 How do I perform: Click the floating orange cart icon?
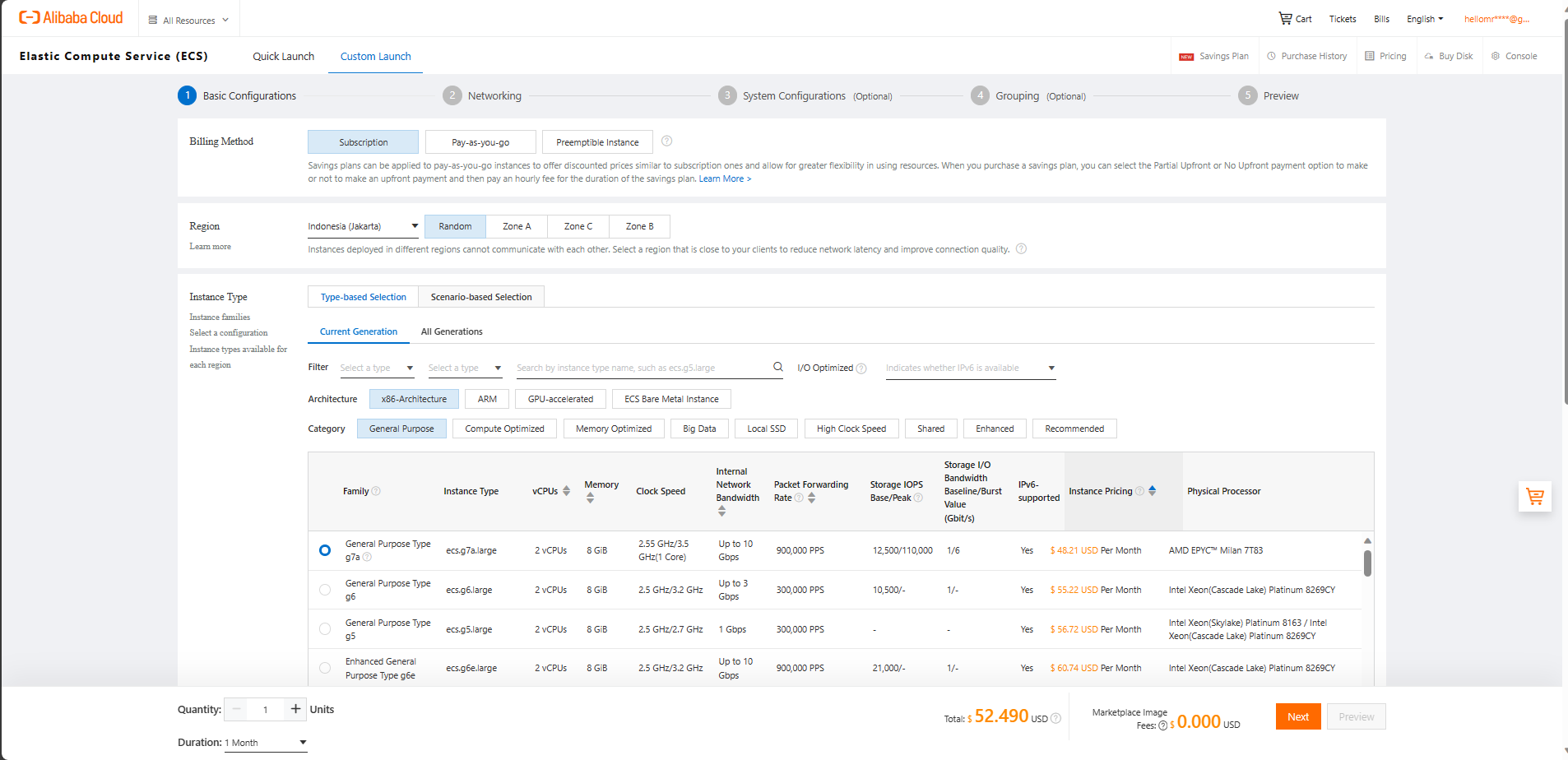(1535, 496)
